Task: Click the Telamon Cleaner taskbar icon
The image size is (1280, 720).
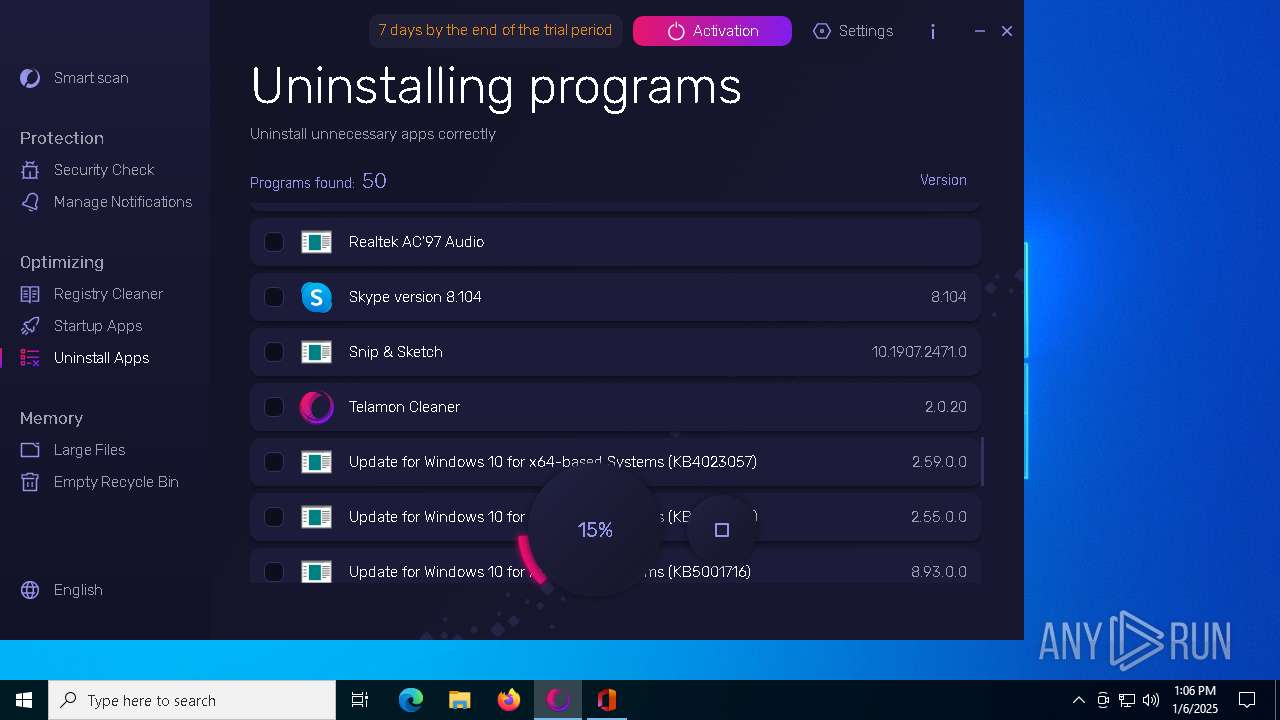Action: pos(558,700)
